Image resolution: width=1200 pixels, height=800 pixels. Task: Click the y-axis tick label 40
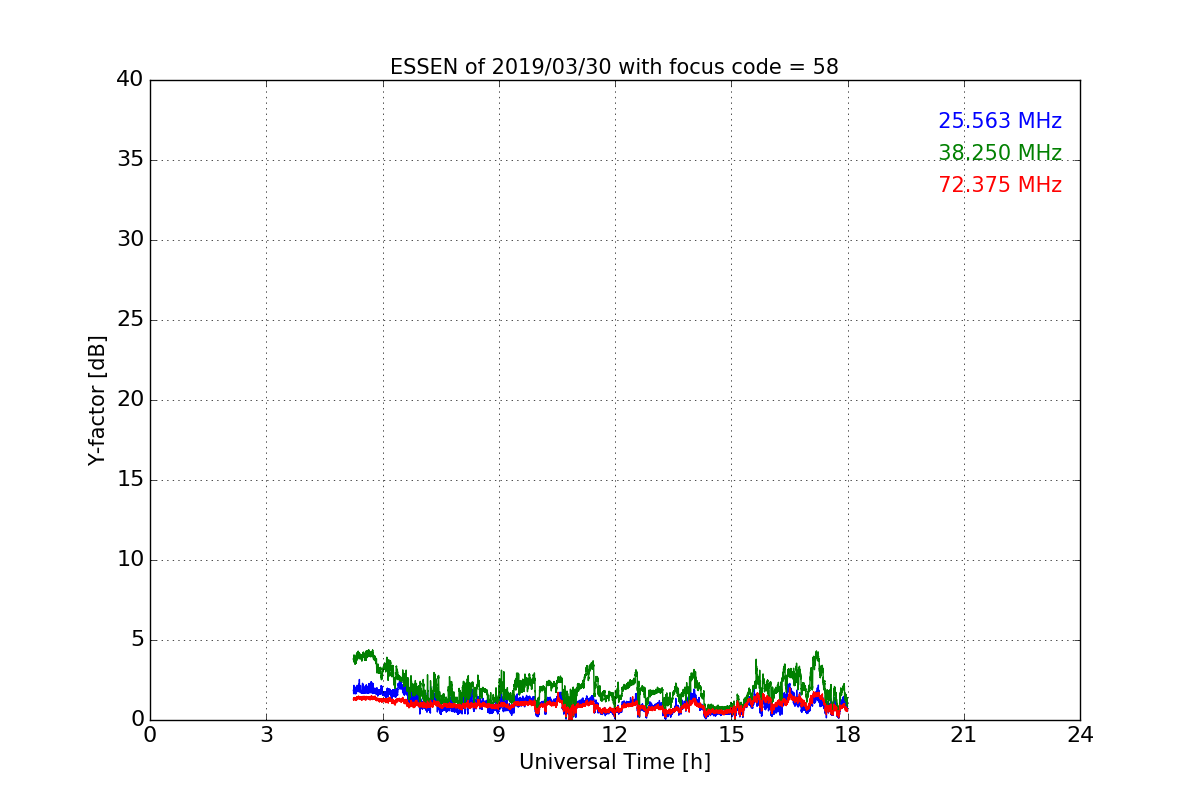point(130,80)
